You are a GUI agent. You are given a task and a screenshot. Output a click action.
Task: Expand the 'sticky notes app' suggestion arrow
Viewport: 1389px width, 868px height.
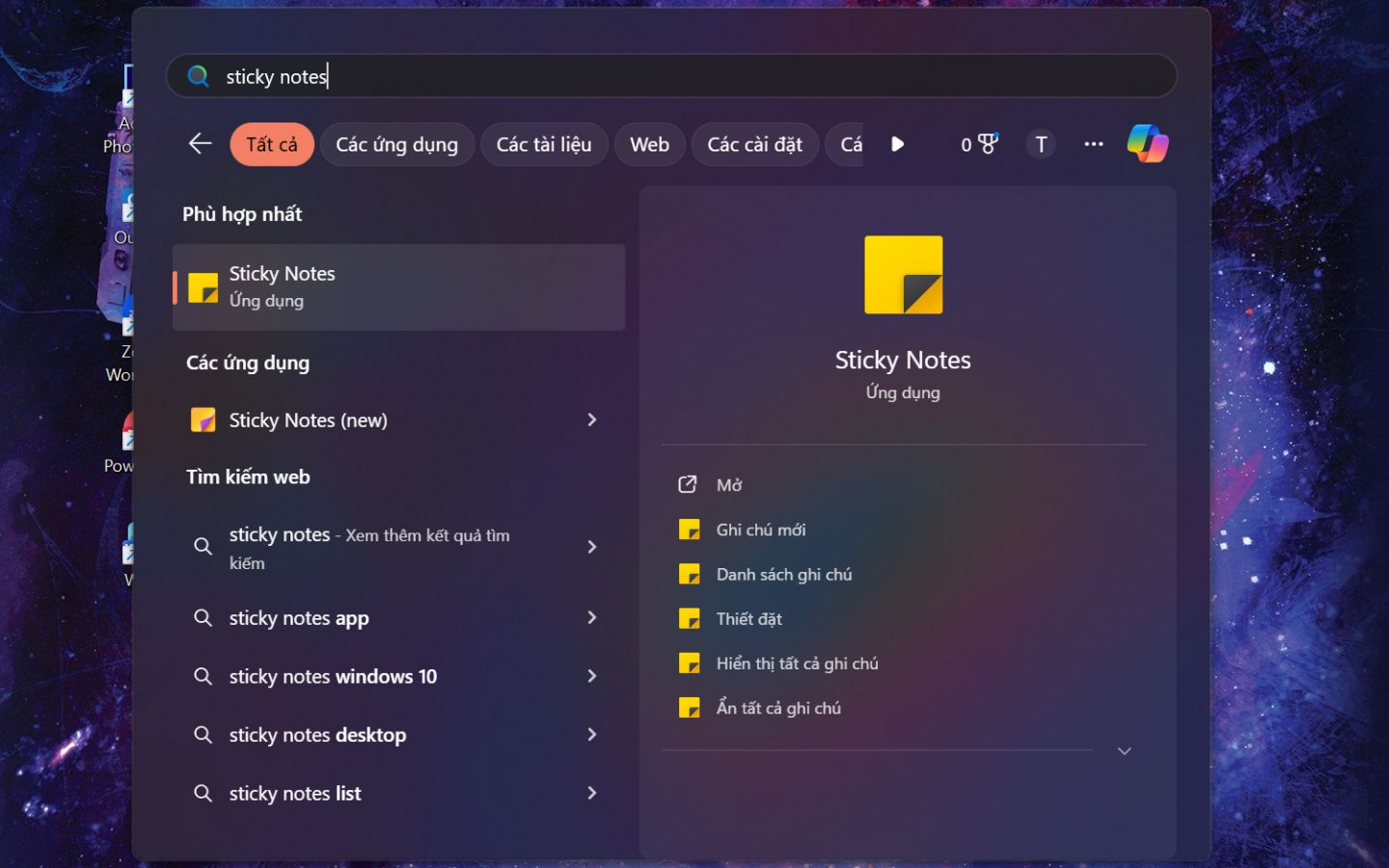(x=592, y=617)
